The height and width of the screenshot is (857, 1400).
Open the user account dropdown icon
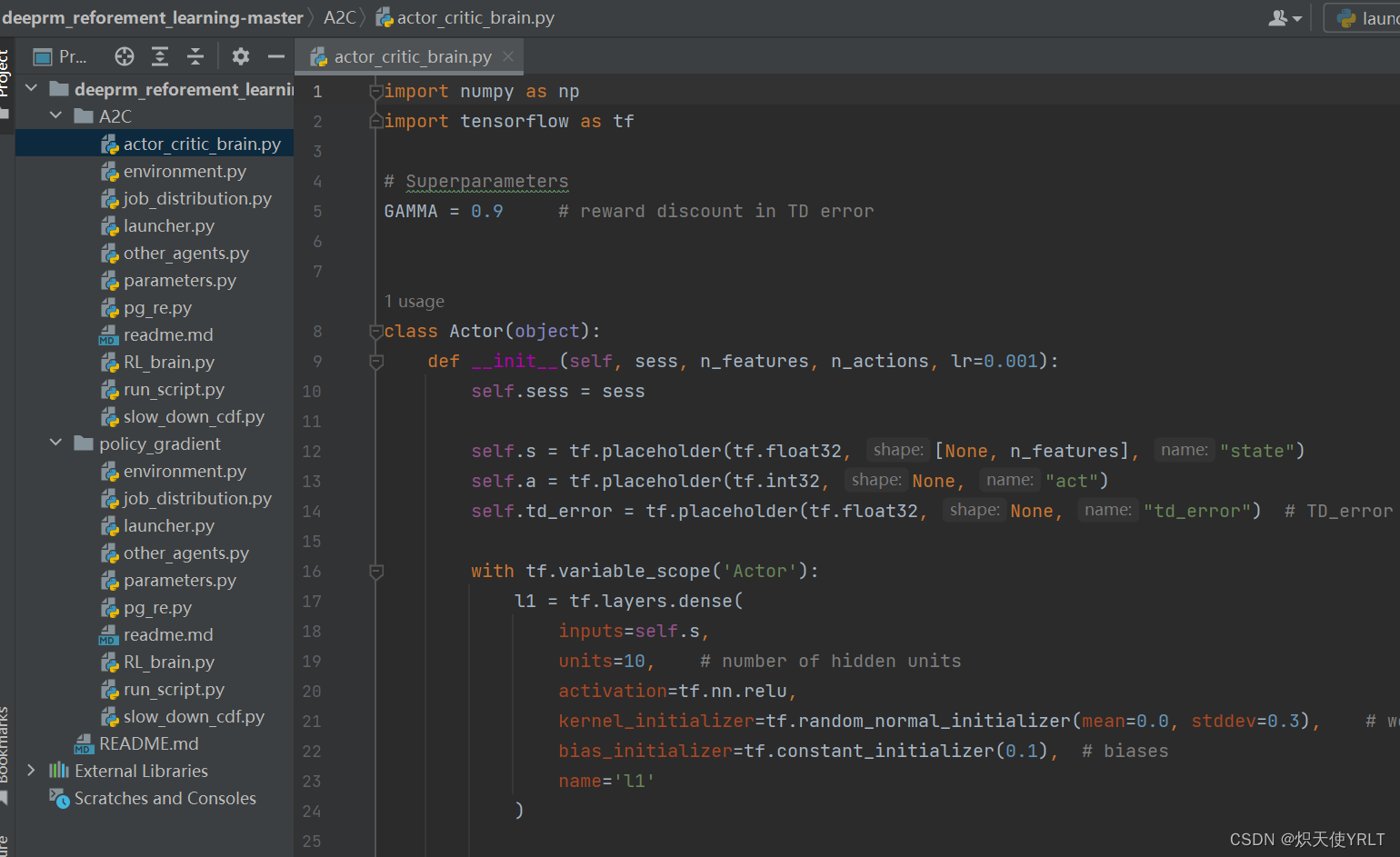pyautogui.click(x=1285, y=18)
